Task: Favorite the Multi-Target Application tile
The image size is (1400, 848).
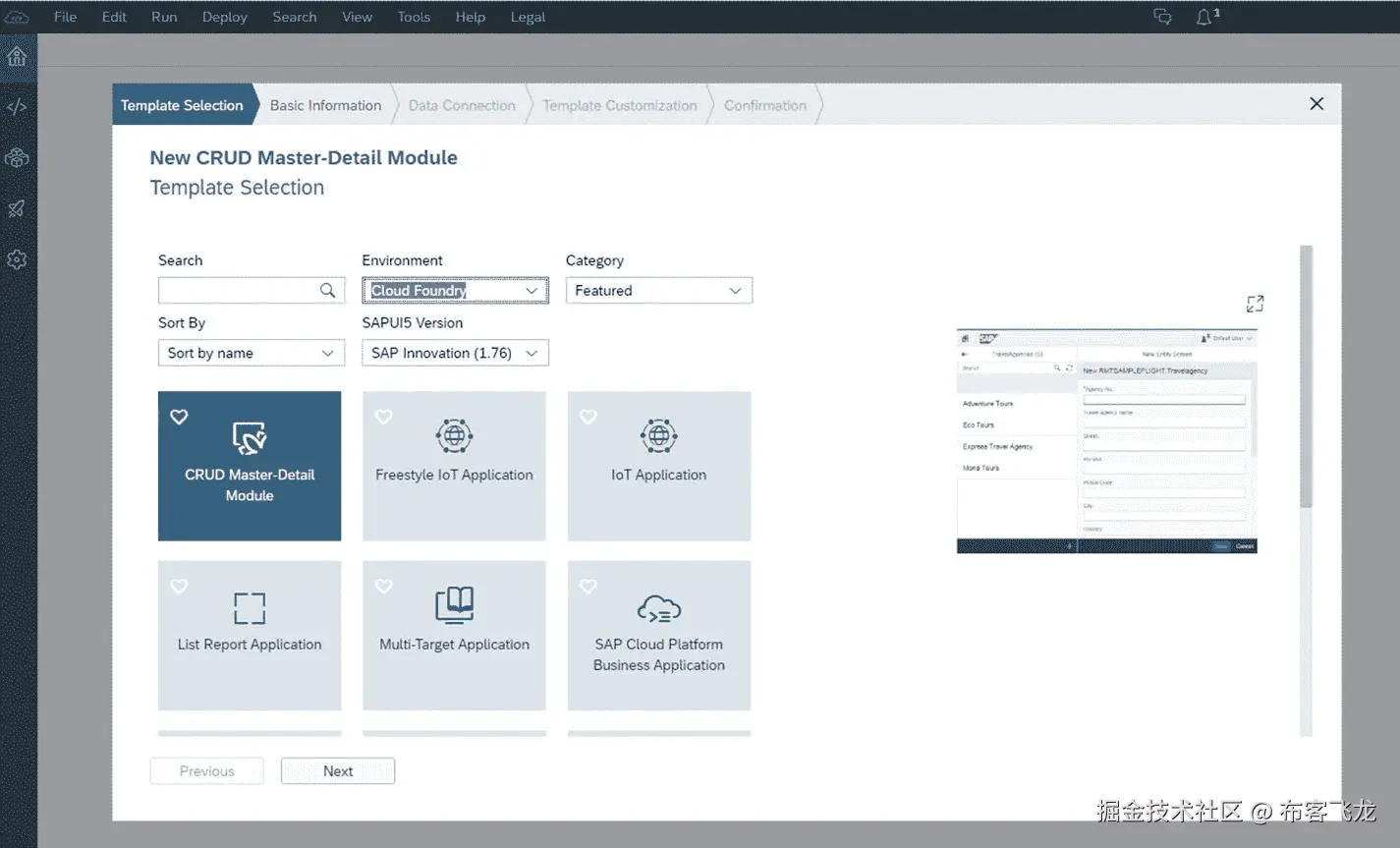Action: [383, 587]
